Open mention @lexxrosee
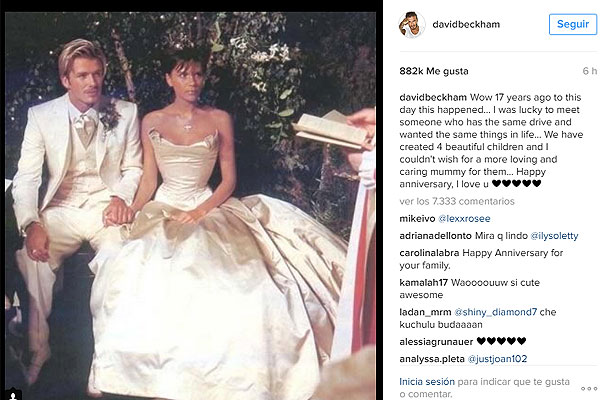Viewport: 600px width, 400px height. tap(464, 219)
